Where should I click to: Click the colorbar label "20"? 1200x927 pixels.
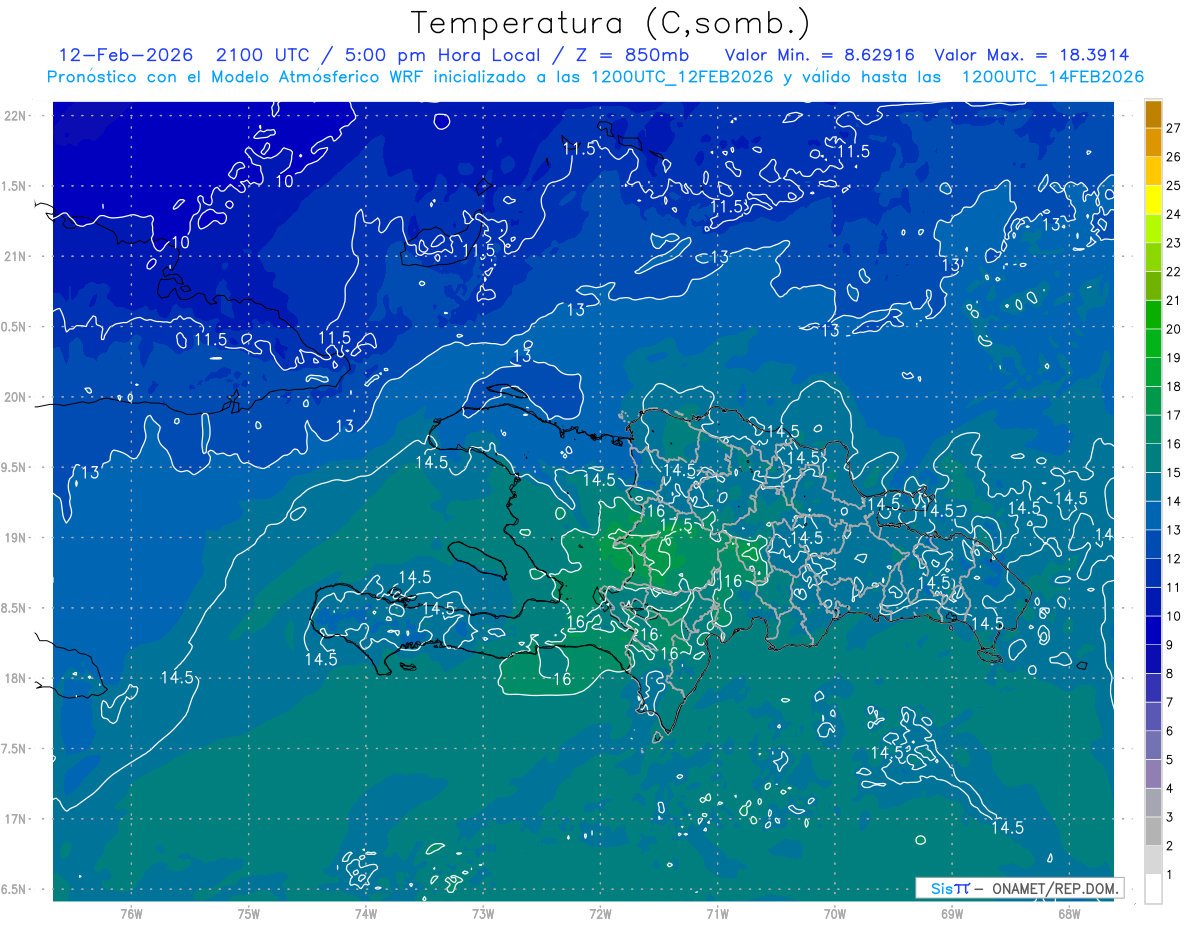click(1174, 329)
